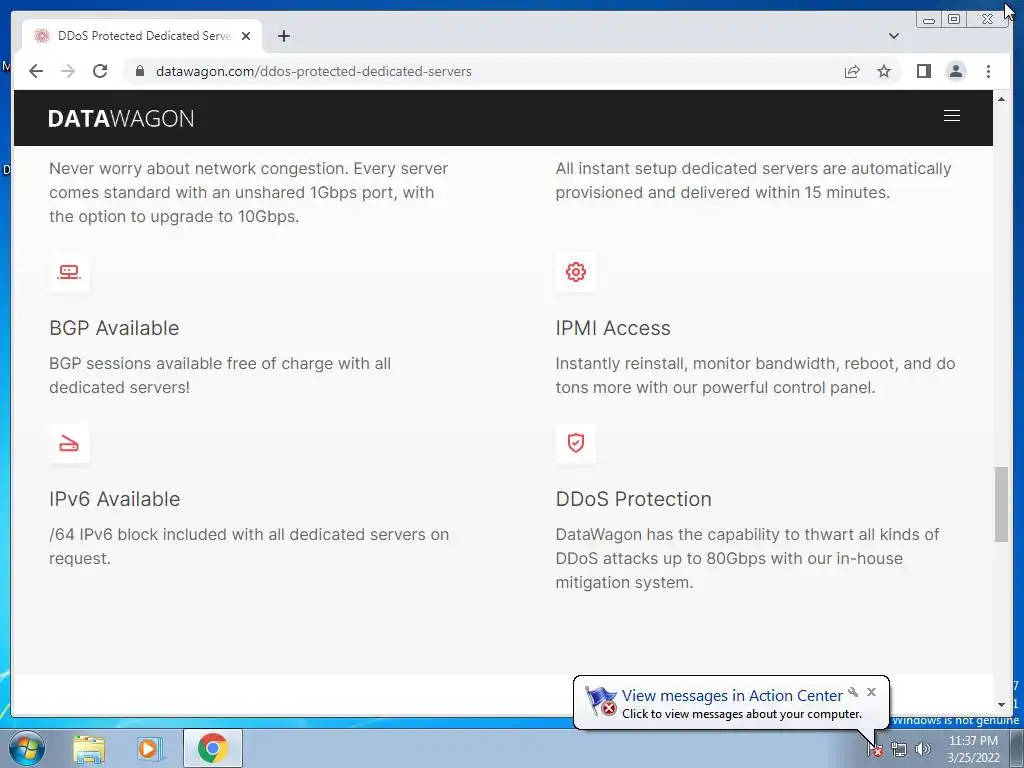The width and height of the screenshot is (1024, 768).
Task: Click the Action Center flag tray icon
Action: click(874, 749)
